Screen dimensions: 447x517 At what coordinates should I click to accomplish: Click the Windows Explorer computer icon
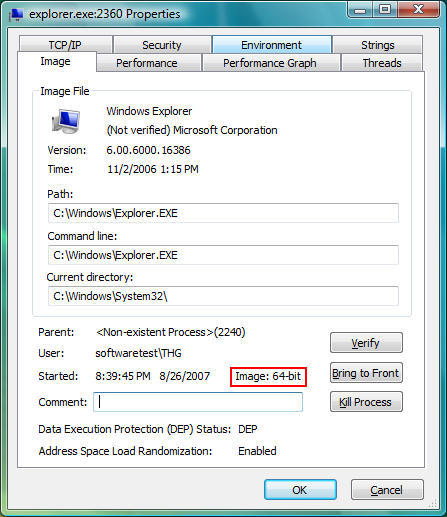coord(66,121)
